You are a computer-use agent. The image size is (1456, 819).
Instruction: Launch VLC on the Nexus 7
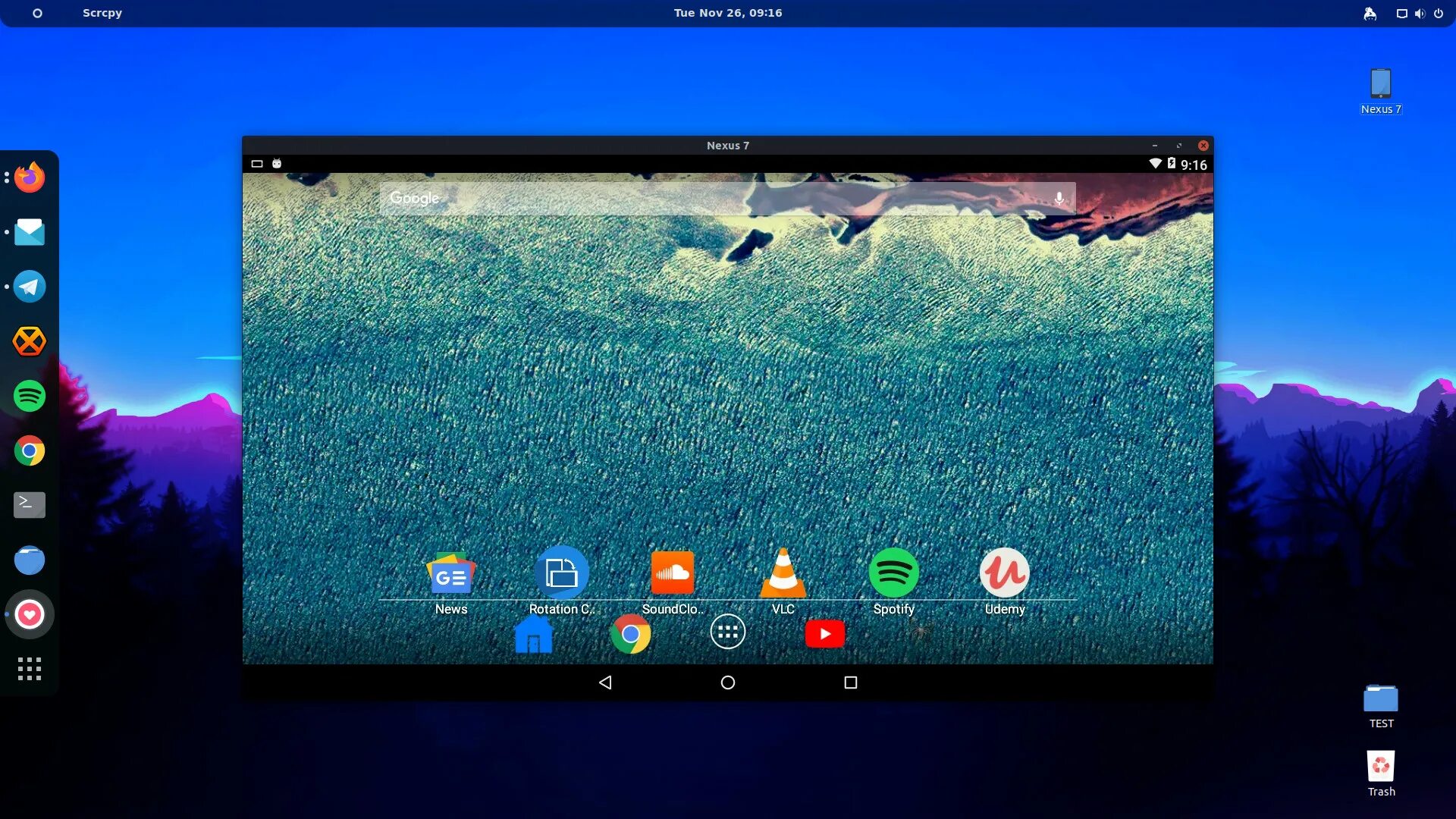[x=783, y=574]
